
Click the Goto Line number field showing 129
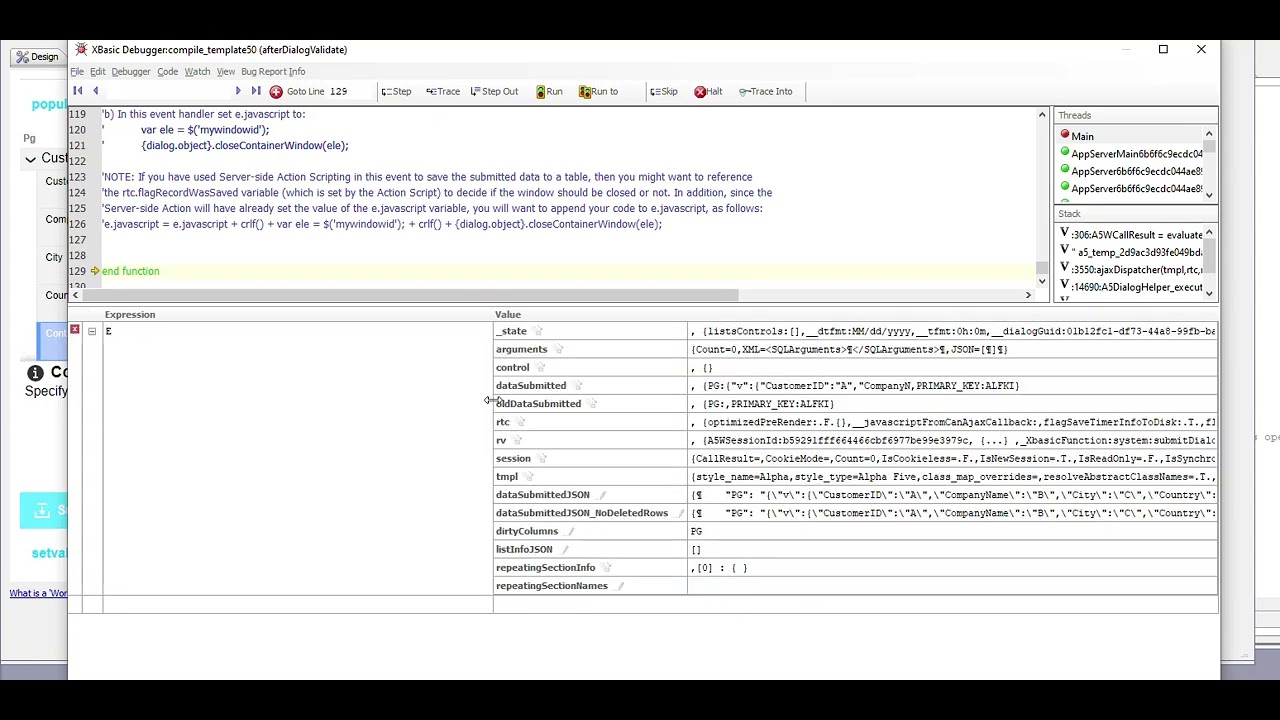click(x=339, y=91)
